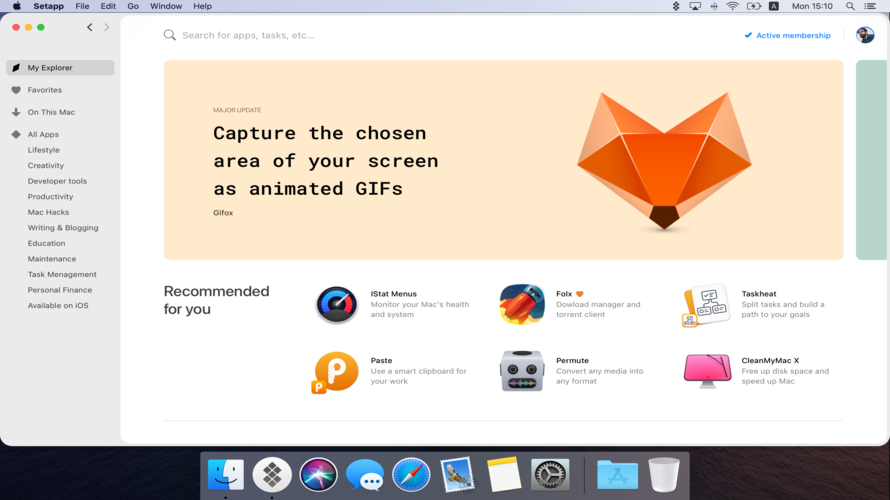Open the Edit menu
This screenshot has width=890, height=500.
[x=108, y=6]
